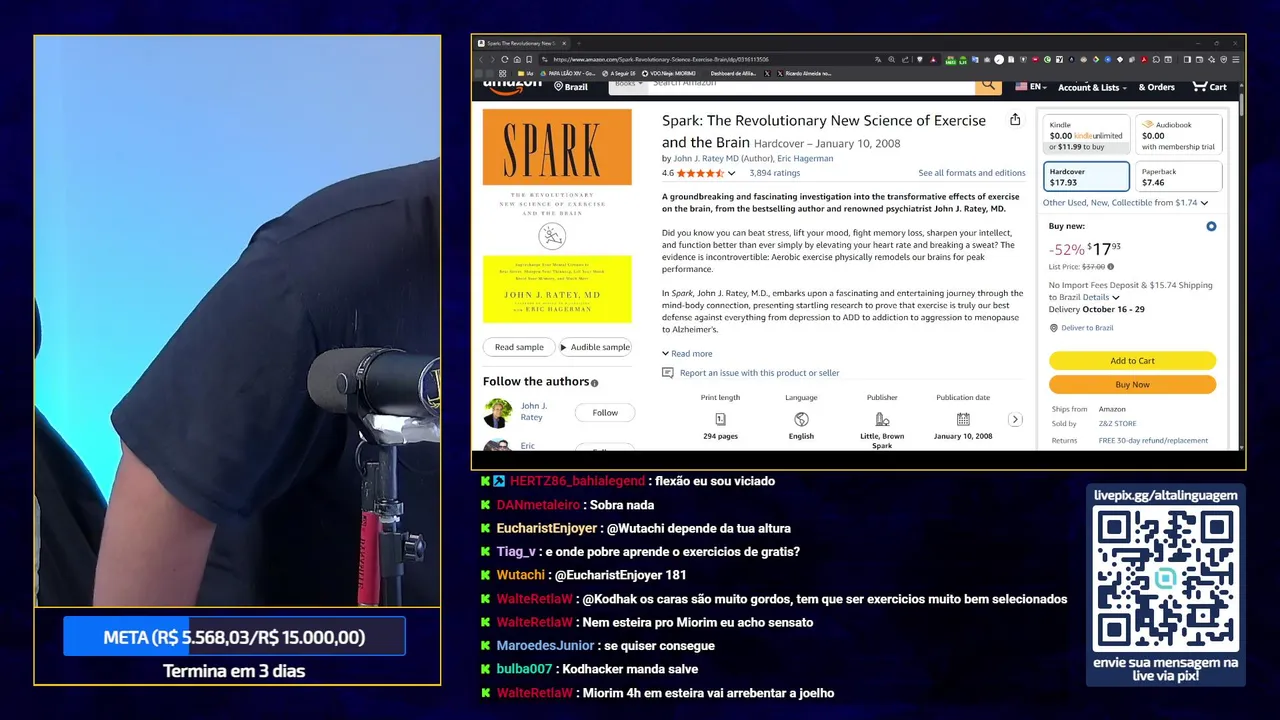This screenshot has height=720, width=1280.
Task: Click the Print length page icon
Action: pos(720,419)
